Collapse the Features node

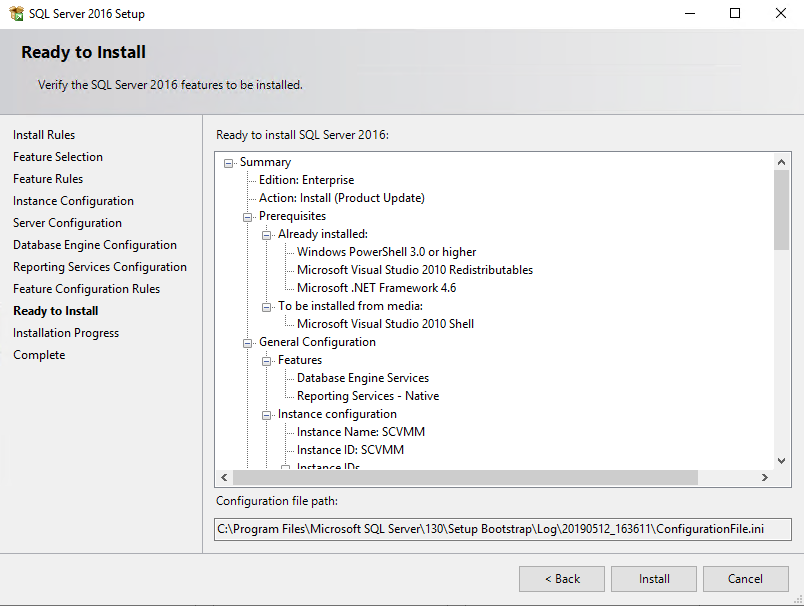point(266,361)
